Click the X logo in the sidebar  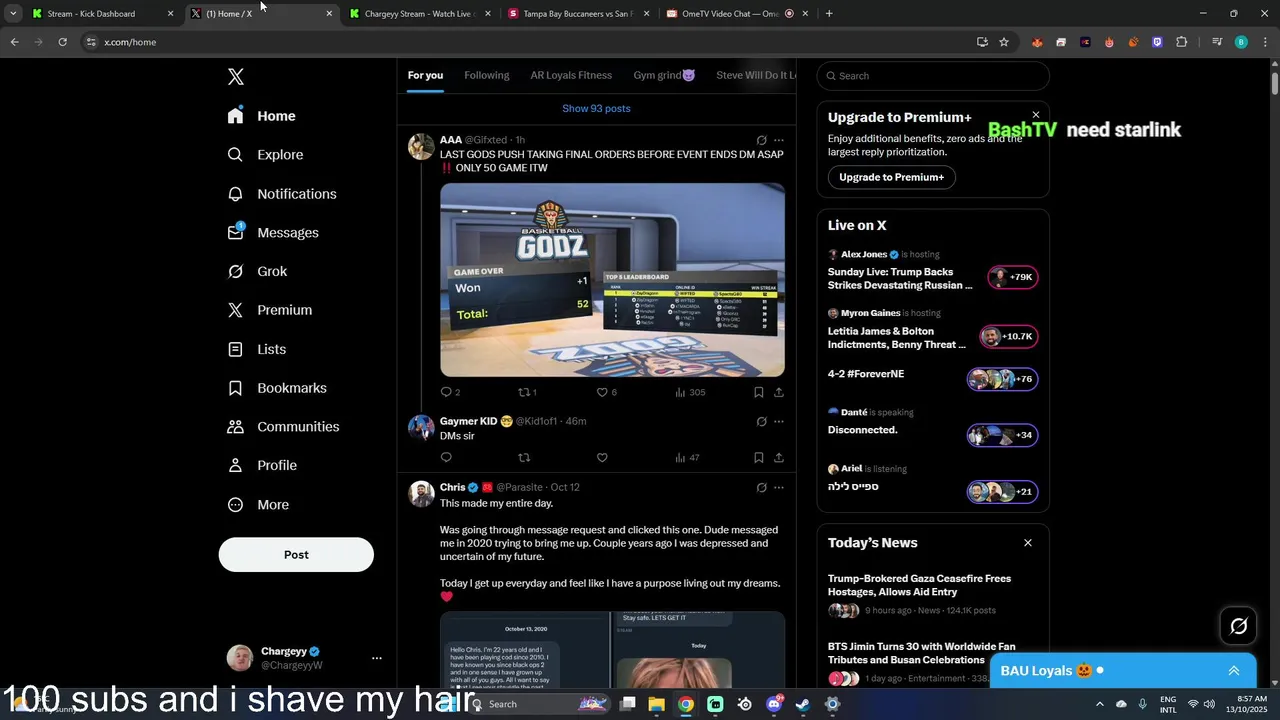point(235,77)
